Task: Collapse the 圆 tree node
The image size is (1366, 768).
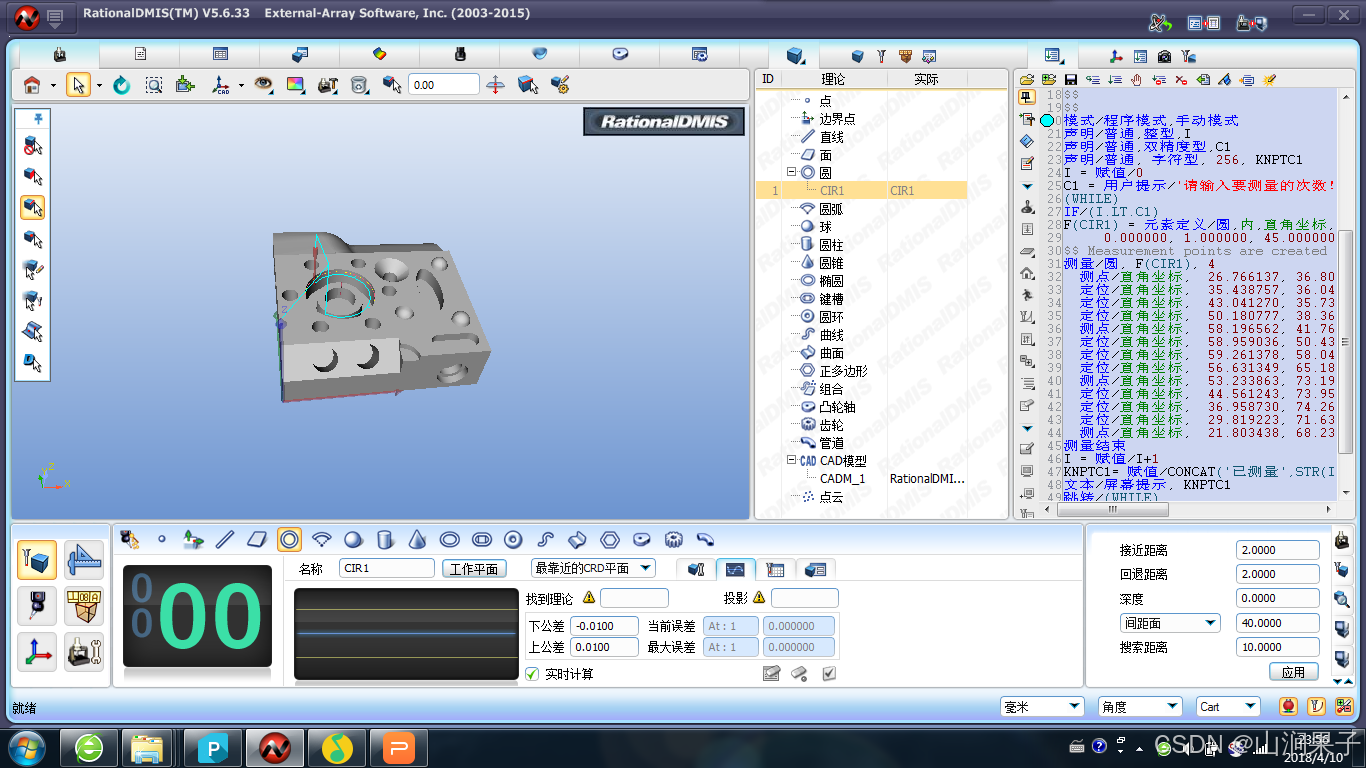Action: tap(792, 172)
